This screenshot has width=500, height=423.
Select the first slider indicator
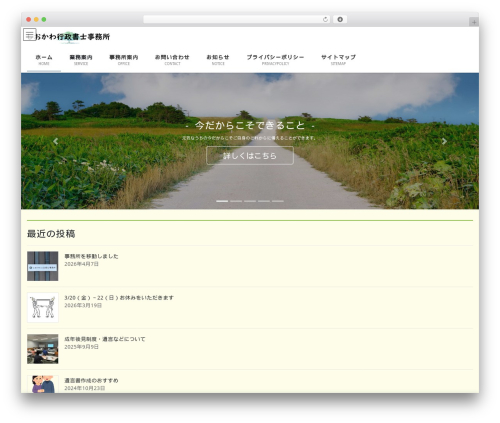pyautogui.click(x=222, y=201)
